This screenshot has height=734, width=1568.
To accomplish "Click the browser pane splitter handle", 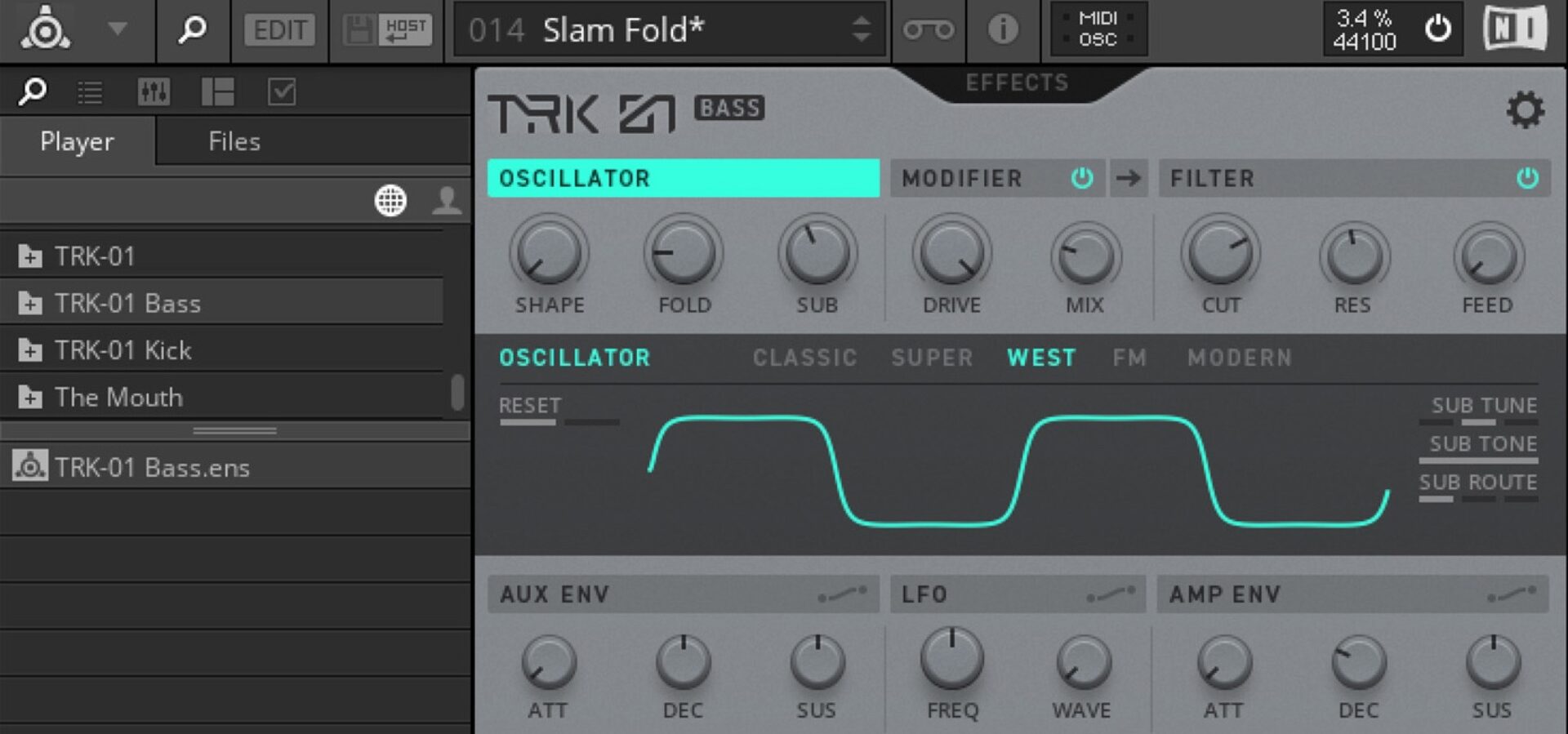I will pos(235,430).
